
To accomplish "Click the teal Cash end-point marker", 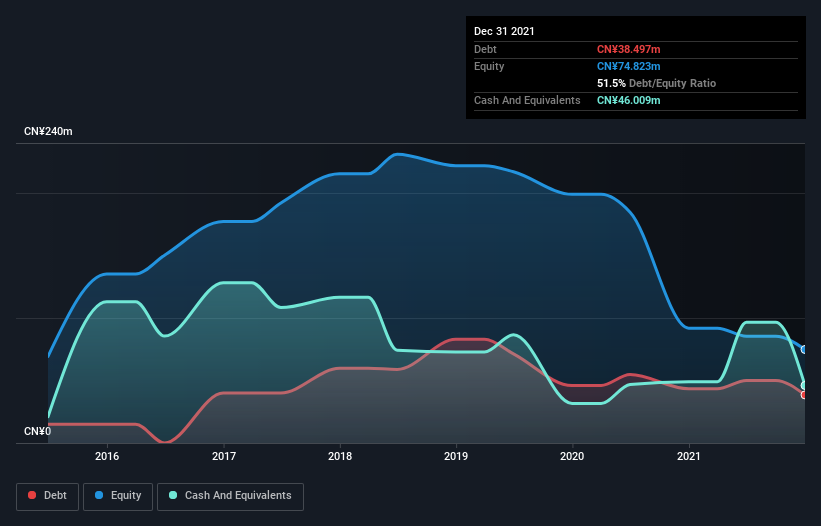I will click(x=804, y=385).
